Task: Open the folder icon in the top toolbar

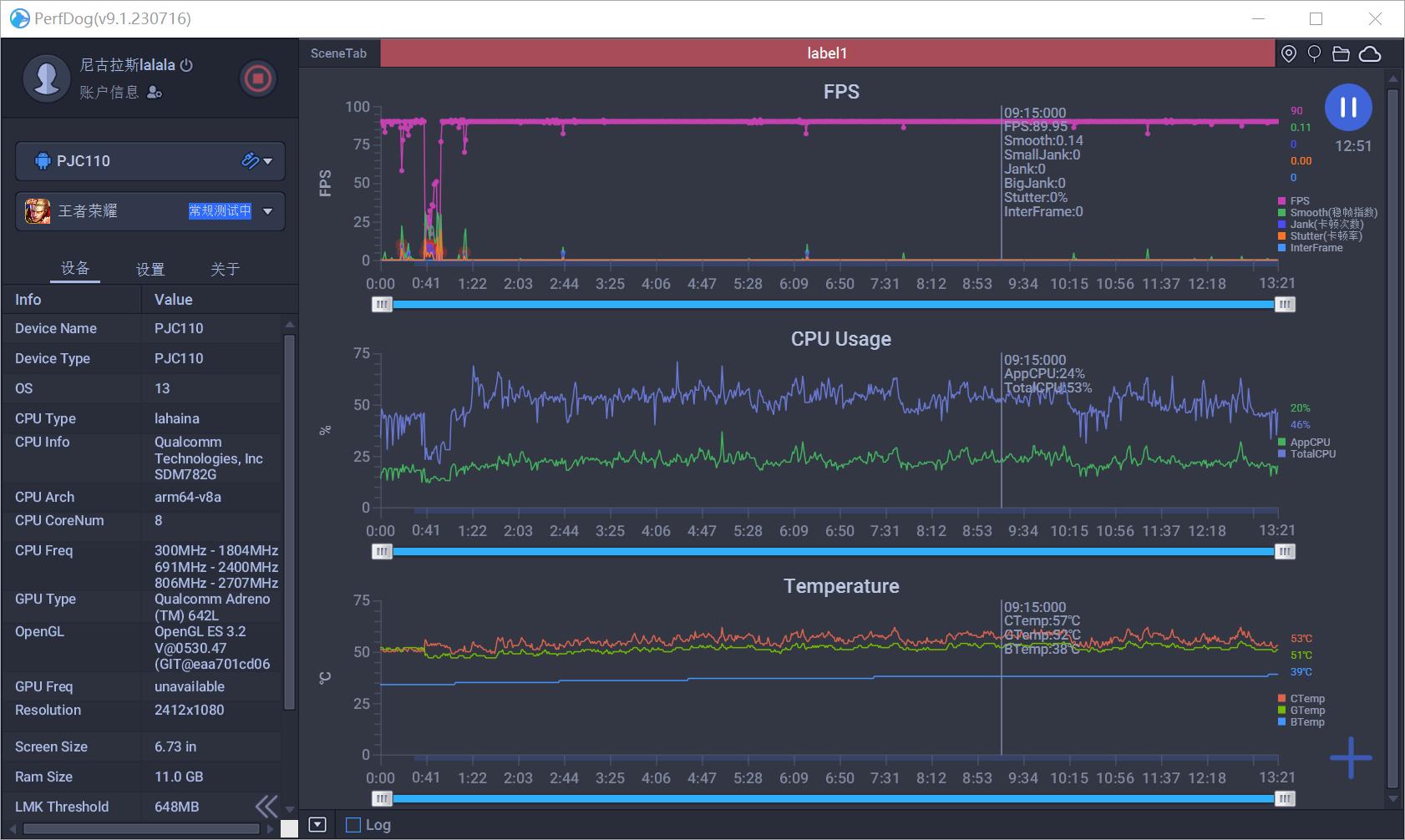Action: click(x=1341, y=53)
